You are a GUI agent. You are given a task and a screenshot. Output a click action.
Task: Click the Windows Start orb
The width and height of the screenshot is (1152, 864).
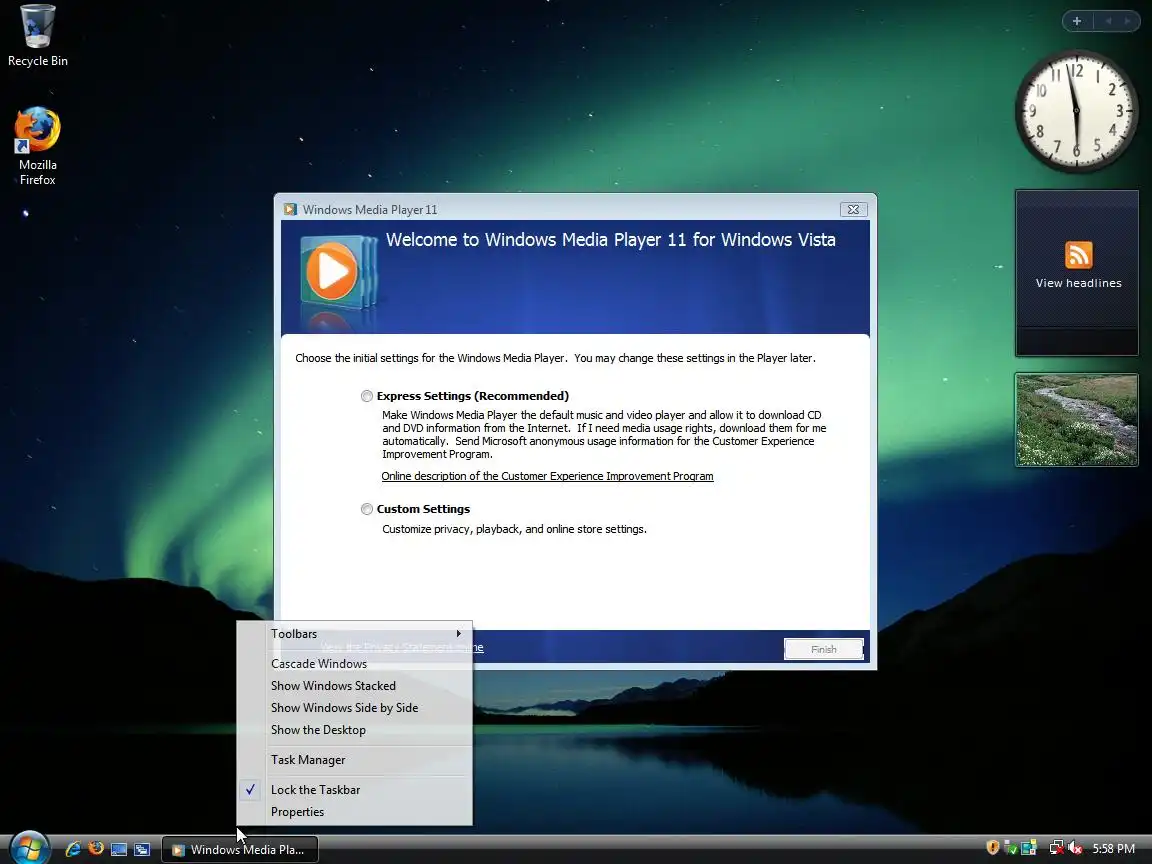pyautogui.click(x=29, y=848)
